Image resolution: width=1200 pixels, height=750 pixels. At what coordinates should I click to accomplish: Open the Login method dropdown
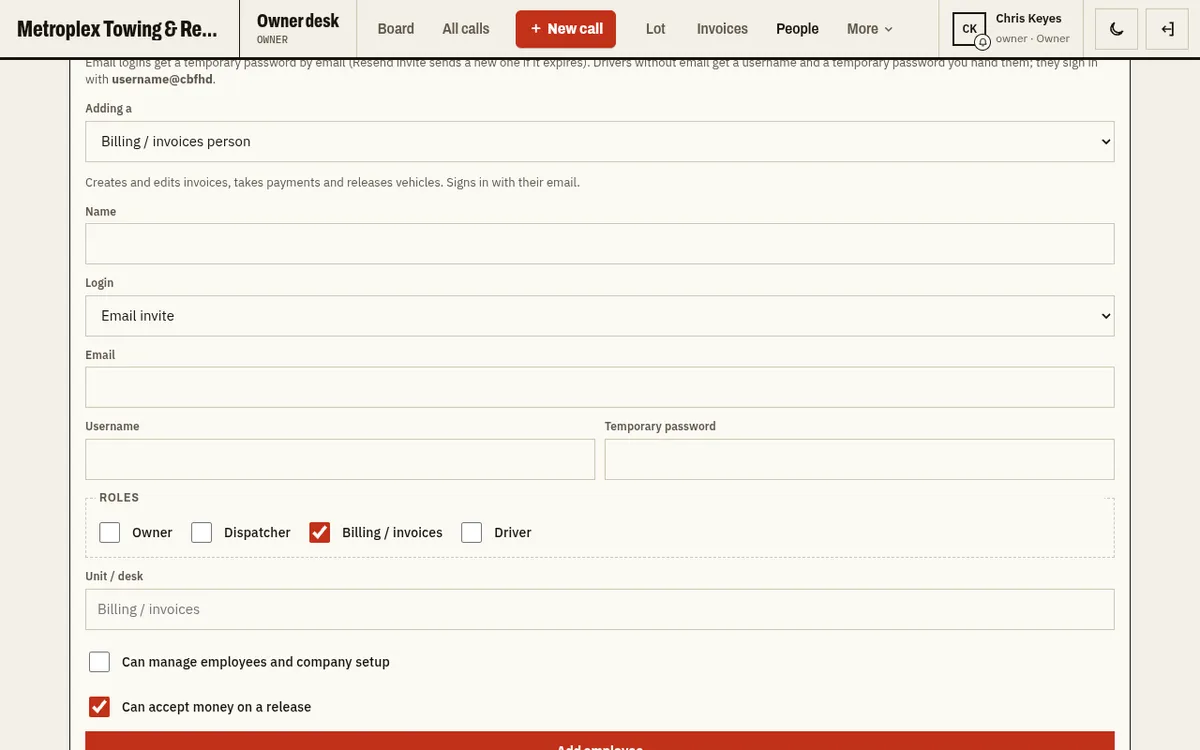(600, 315)
